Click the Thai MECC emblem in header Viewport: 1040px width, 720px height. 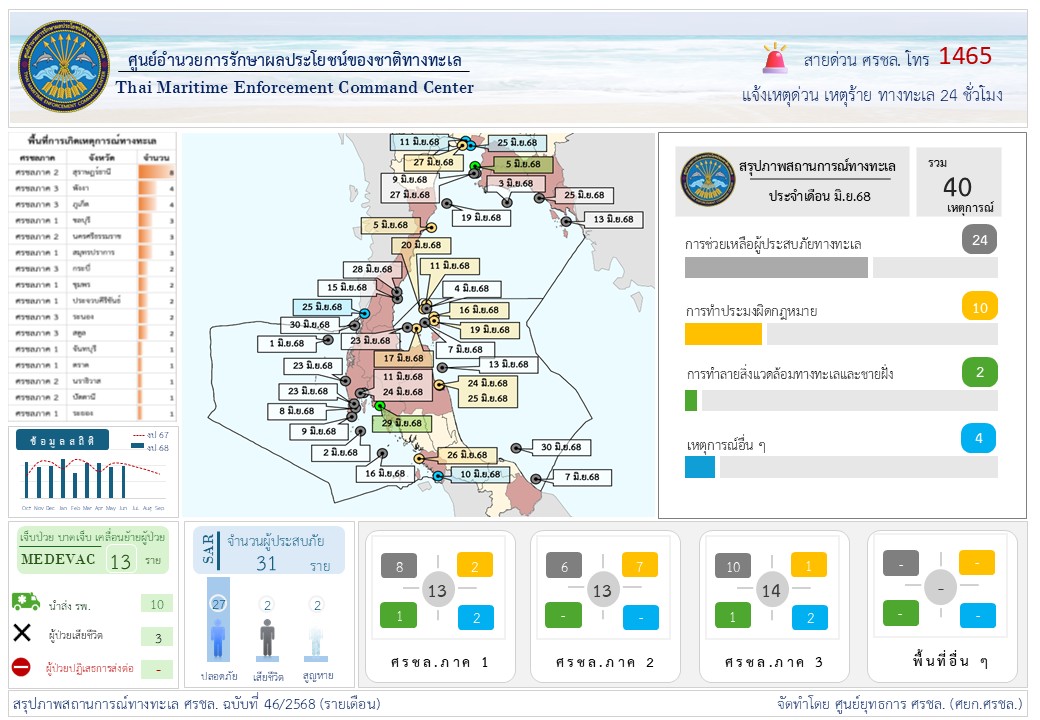click(x=65, y=68)
